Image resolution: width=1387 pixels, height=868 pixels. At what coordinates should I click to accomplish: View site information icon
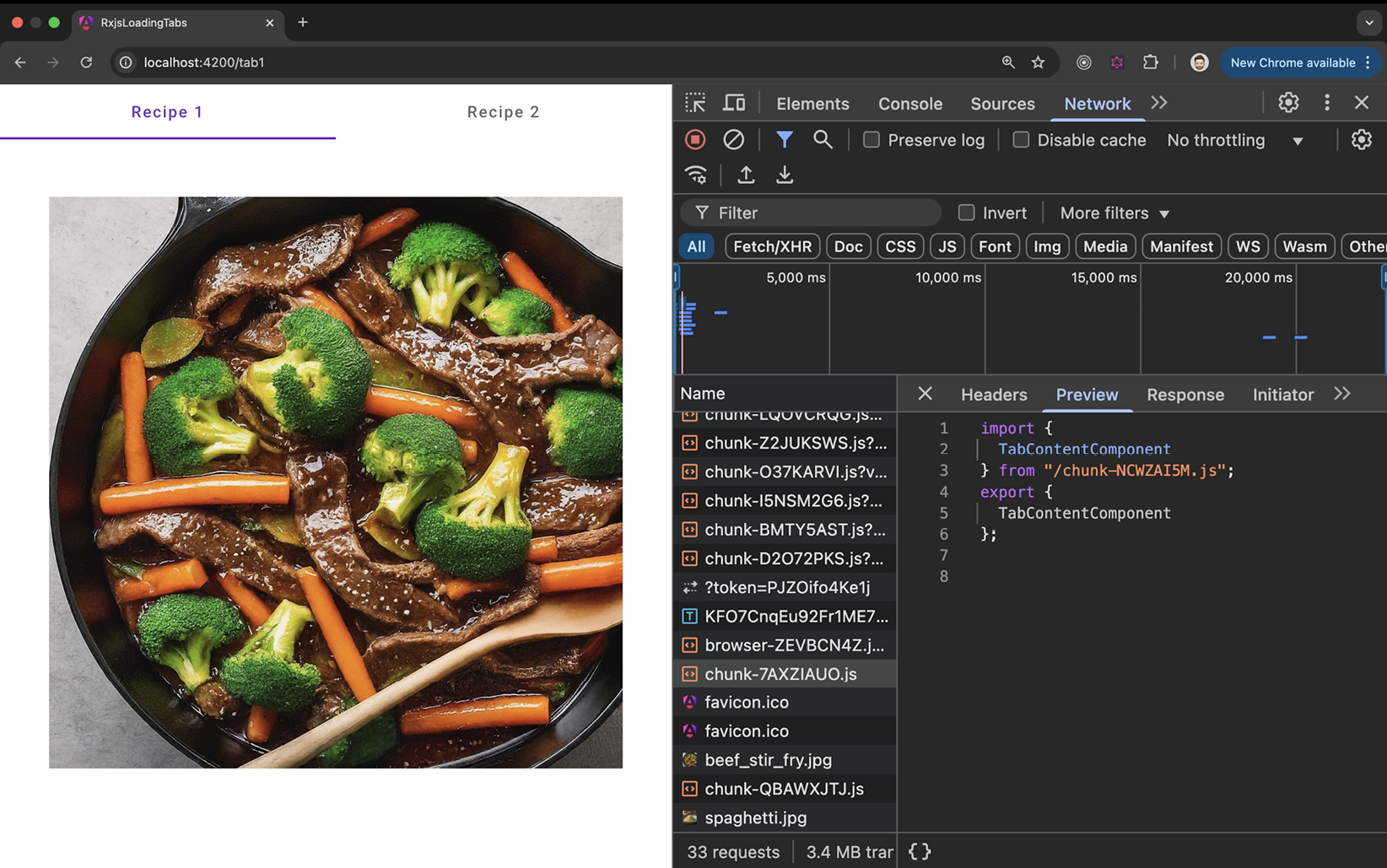tap(126, 62)
